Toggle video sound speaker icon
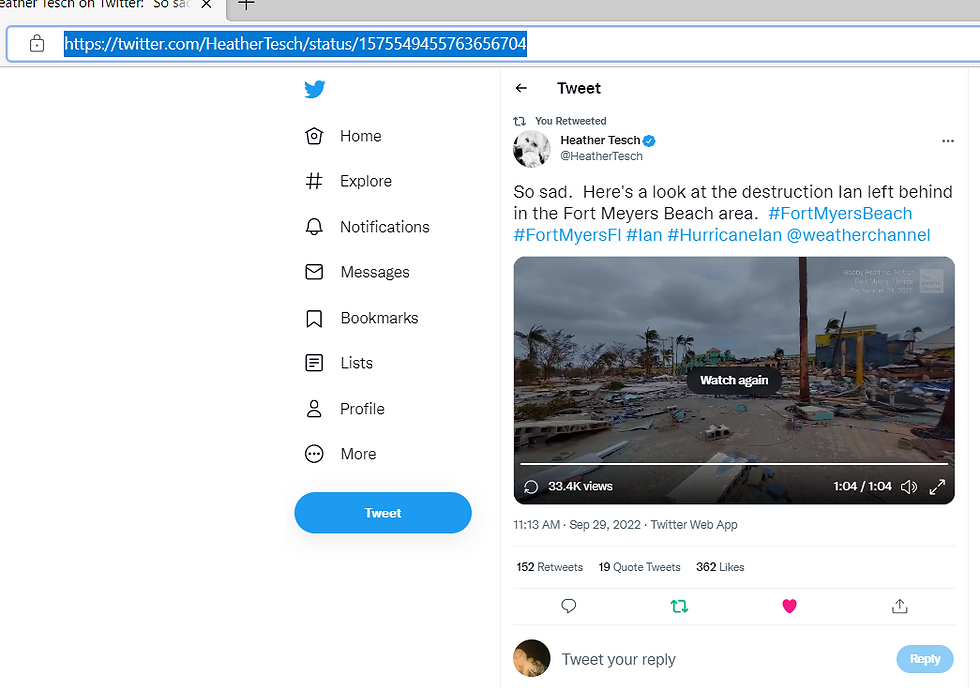The height and width of the screenshot is (688, 980). tap(909, 487)
